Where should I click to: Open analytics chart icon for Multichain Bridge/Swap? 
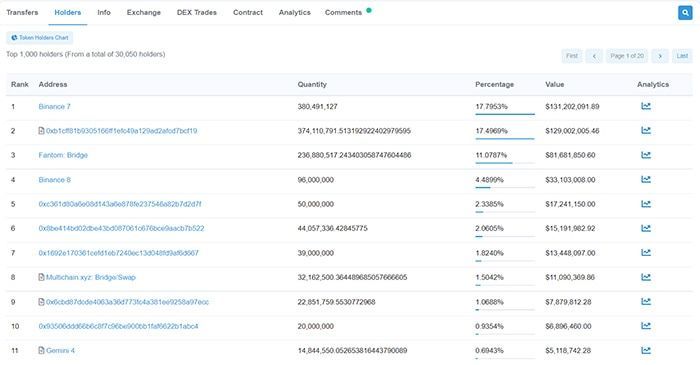tap(646, 277)
